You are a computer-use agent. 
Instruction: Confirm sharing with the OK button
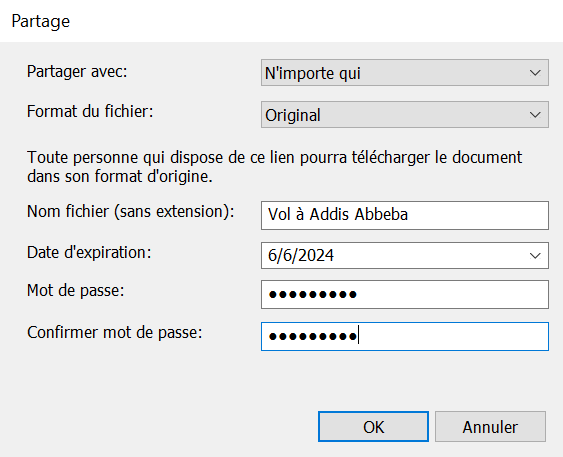[373, 426]
